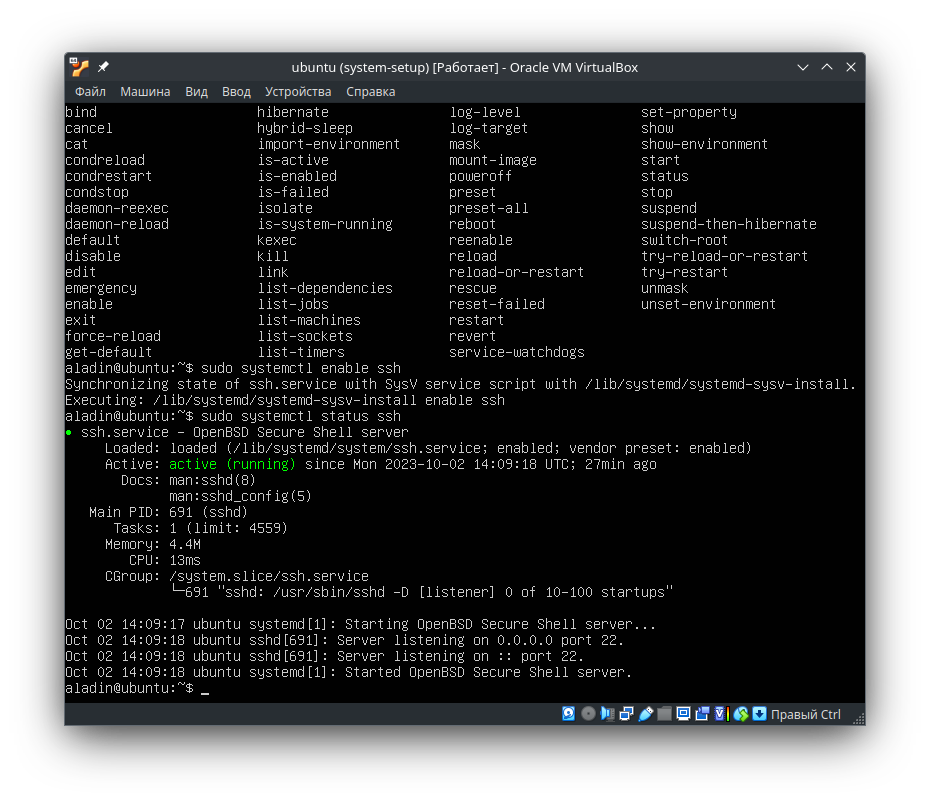Click the display status icon
Image resolution: width=930 pixels, height=802 pixels.
(x=683, y=713)
